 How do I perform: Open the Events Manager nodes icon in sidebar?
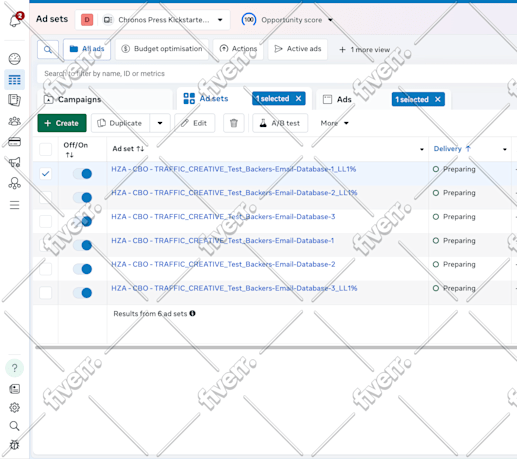(x=14, y=183)
